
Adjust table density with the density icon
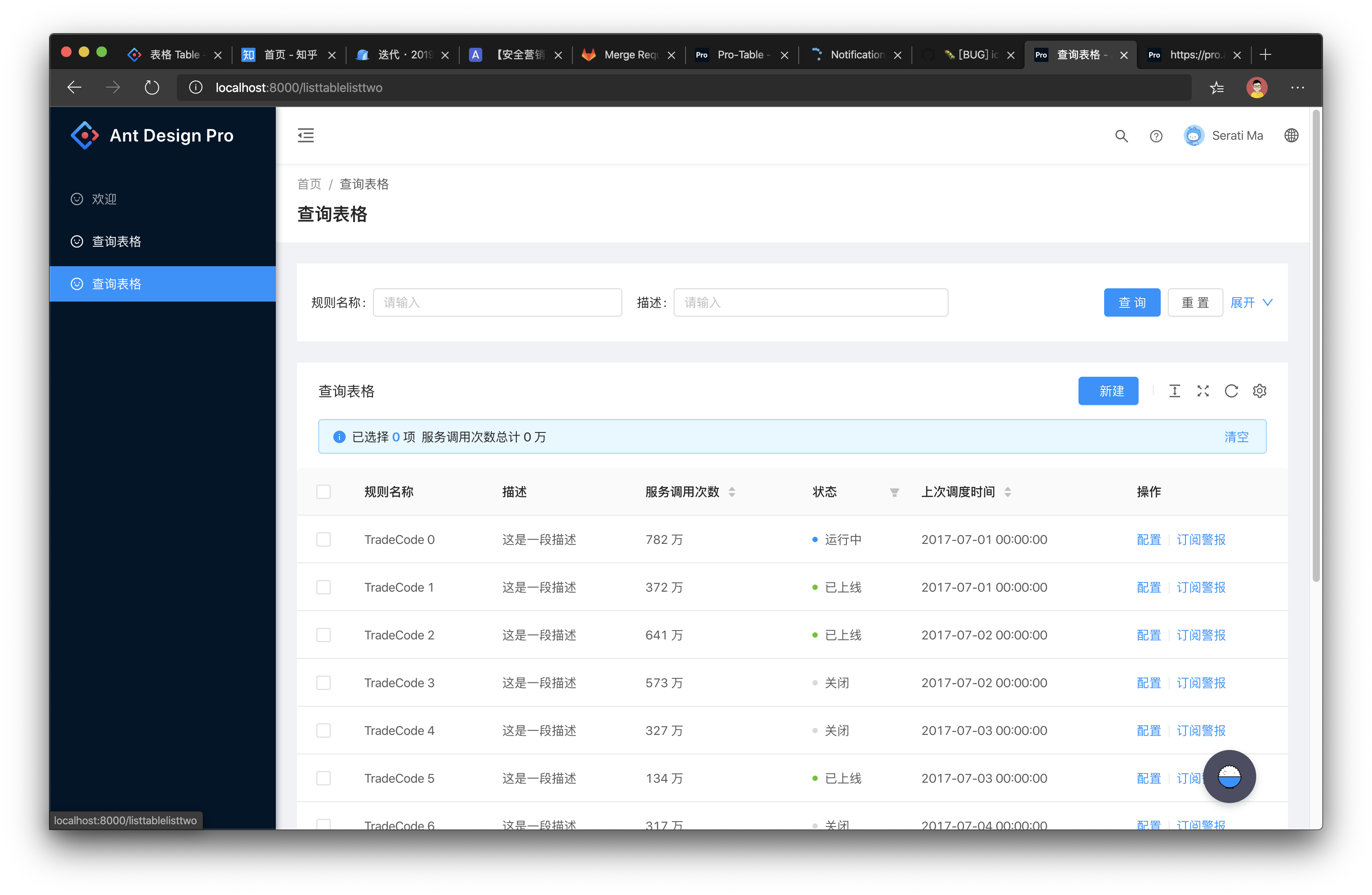[x=1175, y=391]
